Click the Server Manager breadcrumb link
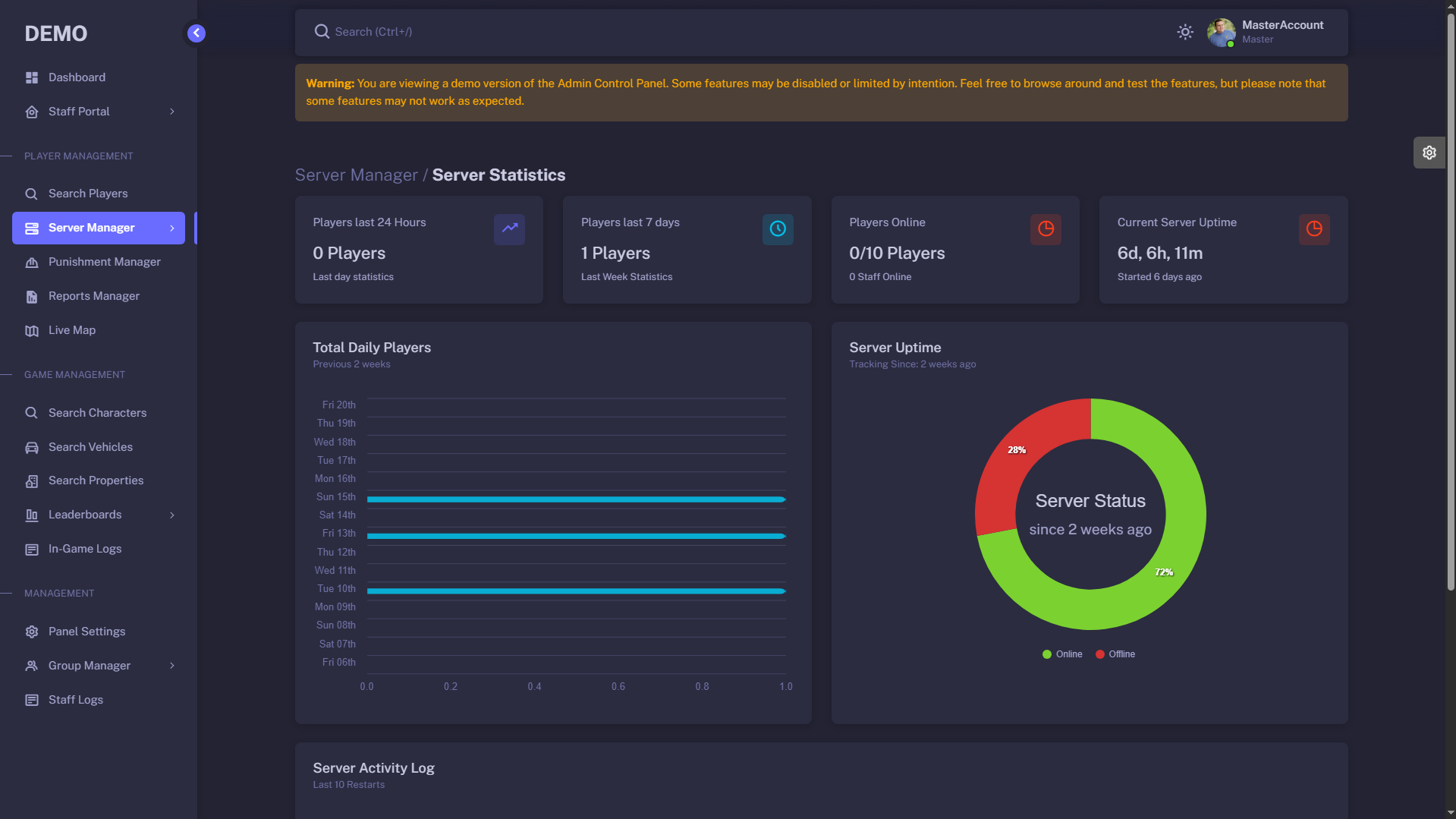Viewport: 1456px width, 819px height. click(356, 175)
